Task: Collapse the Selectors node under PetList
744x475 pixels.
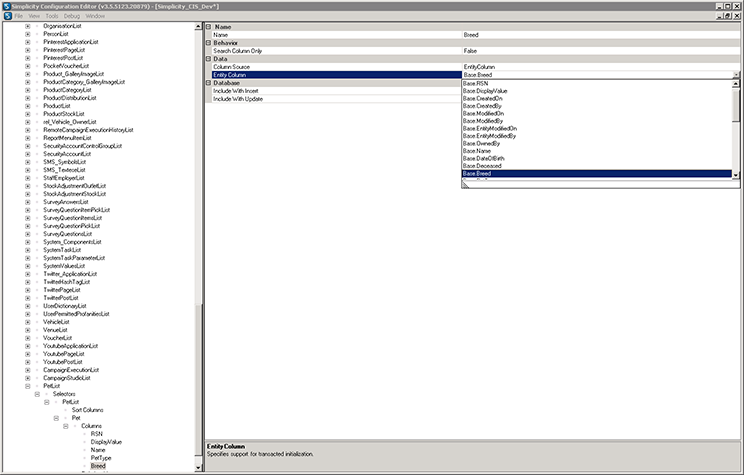Action: click(x=37, y=394)
